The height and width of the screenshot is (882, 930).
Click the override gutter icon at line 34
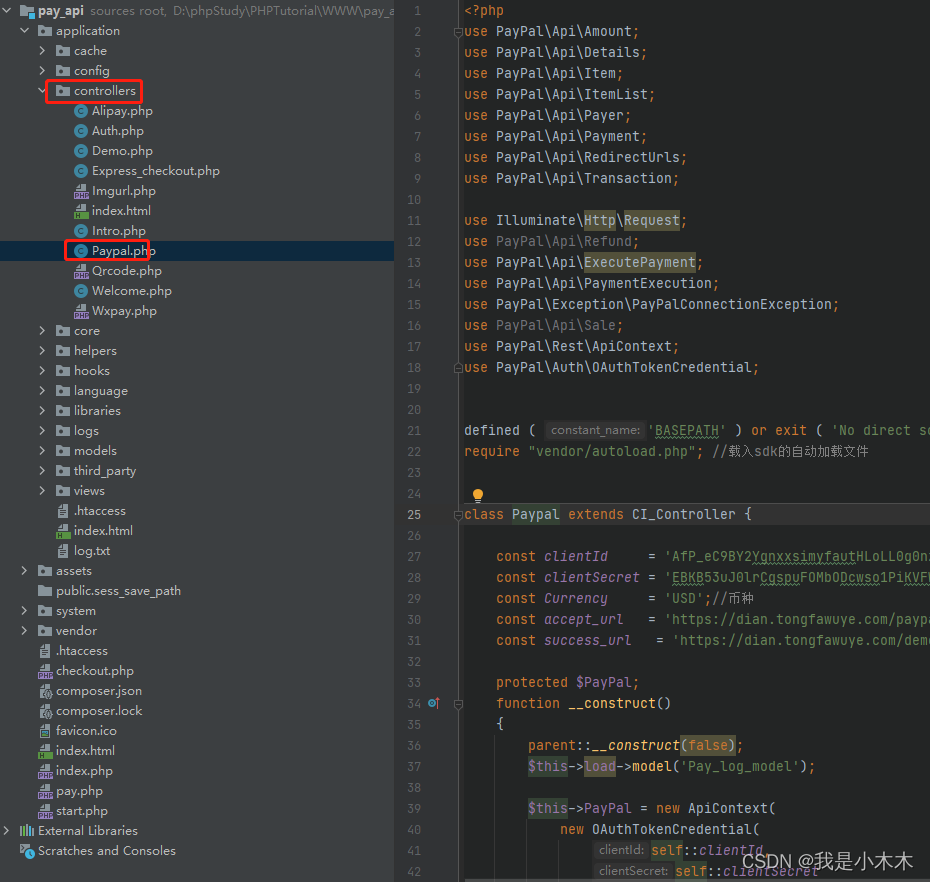[434, 703]
